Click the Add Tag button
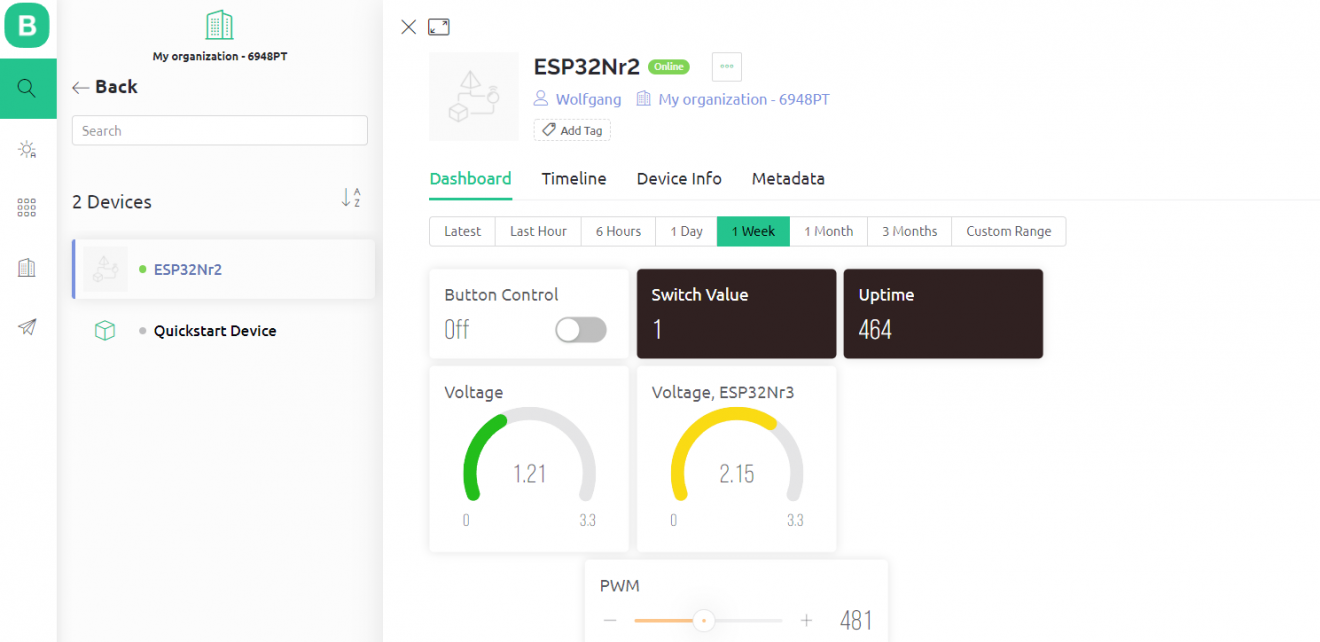The height and width of the screenshot is (642, 1320). 572,130
